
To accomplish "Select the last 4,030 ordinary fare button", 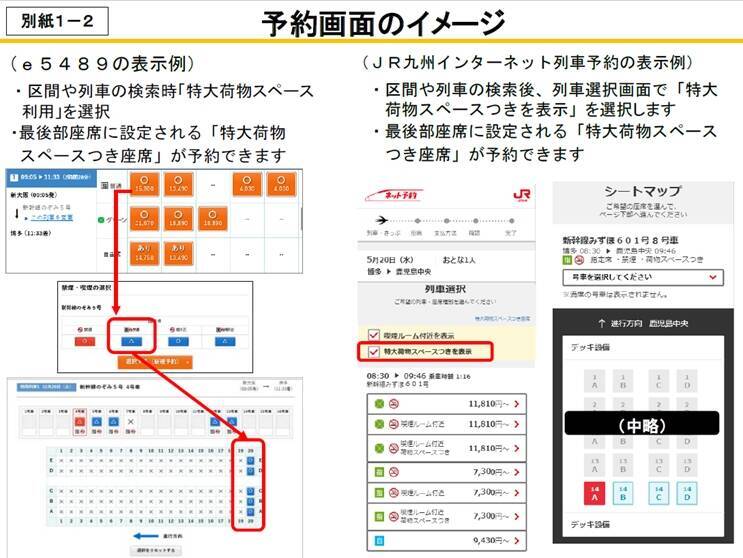I will [x=281, y=184].
